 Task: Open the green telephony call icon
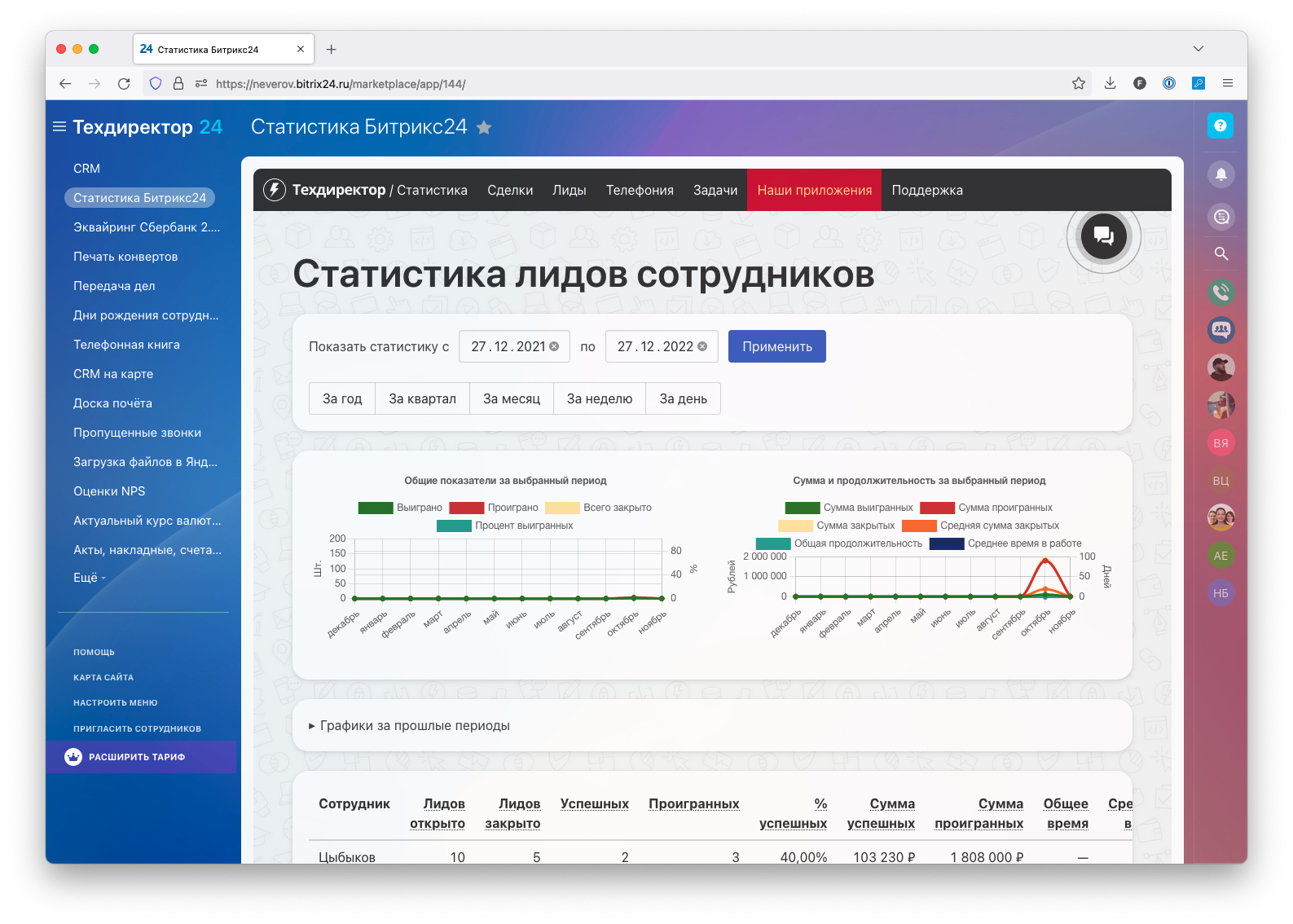(x=1220, y=292)
